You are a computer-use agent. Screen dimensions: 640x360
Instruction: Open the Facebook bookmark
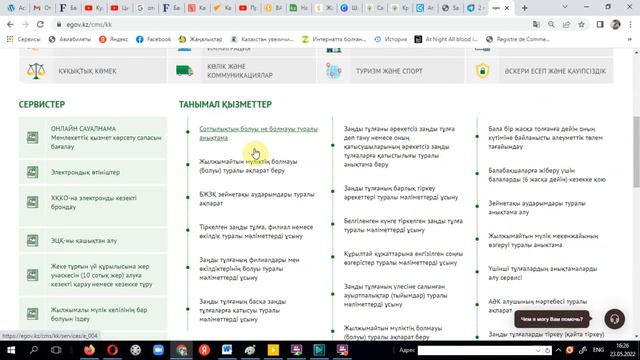(153, 39)
